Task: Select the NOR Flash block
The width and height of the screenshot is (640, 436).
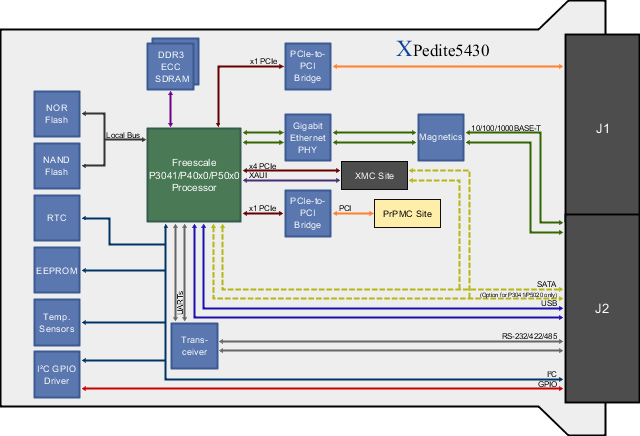Action: (57, 114)
